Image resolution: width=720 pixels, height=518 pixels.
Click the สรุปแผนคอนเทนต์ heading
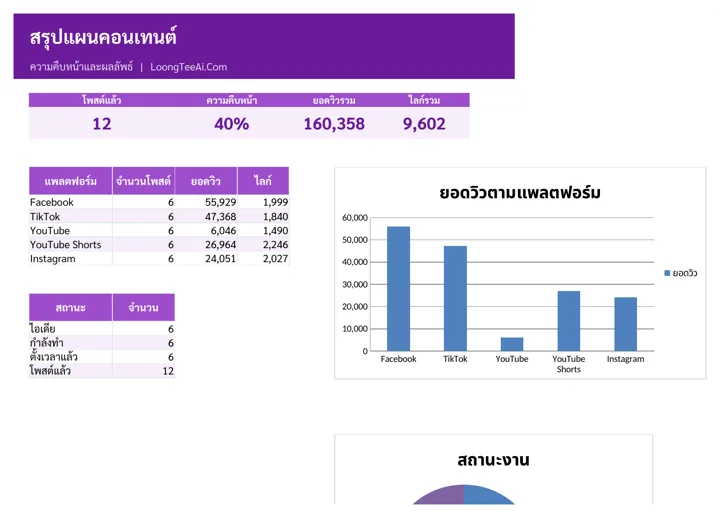coord(103,37)
